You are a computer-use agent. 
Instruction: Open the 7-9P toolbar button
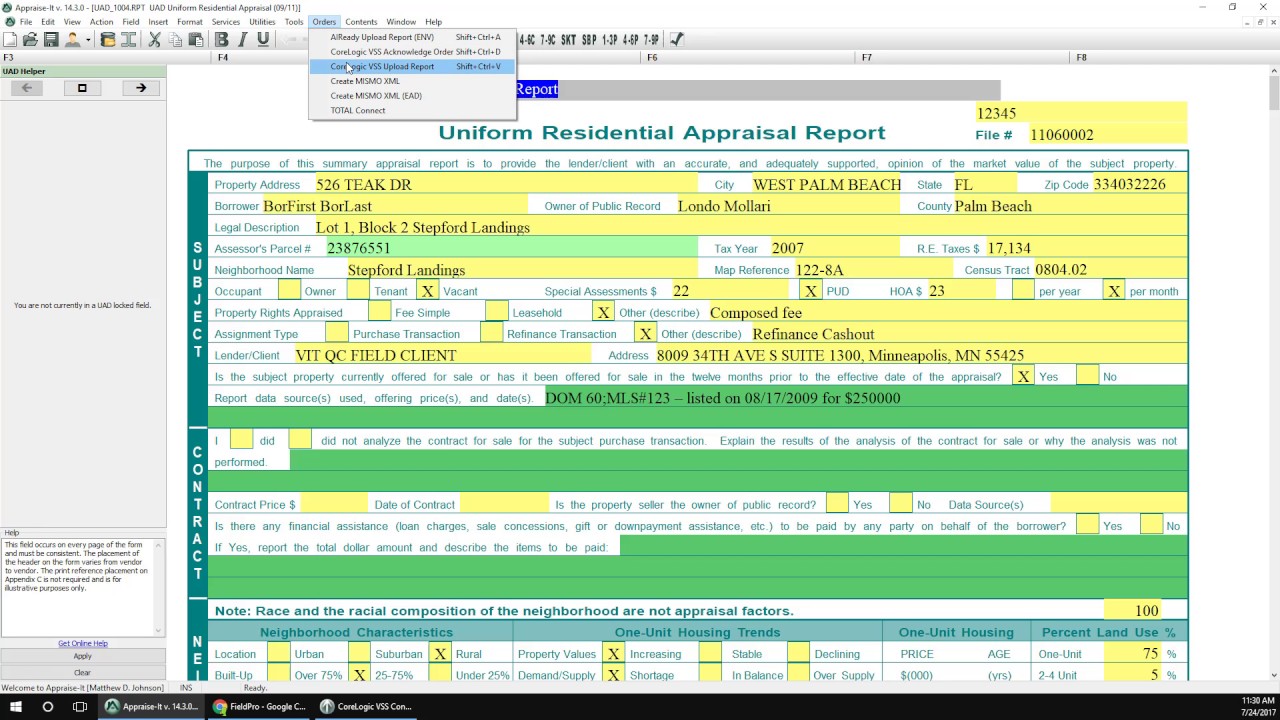(652, 40)
